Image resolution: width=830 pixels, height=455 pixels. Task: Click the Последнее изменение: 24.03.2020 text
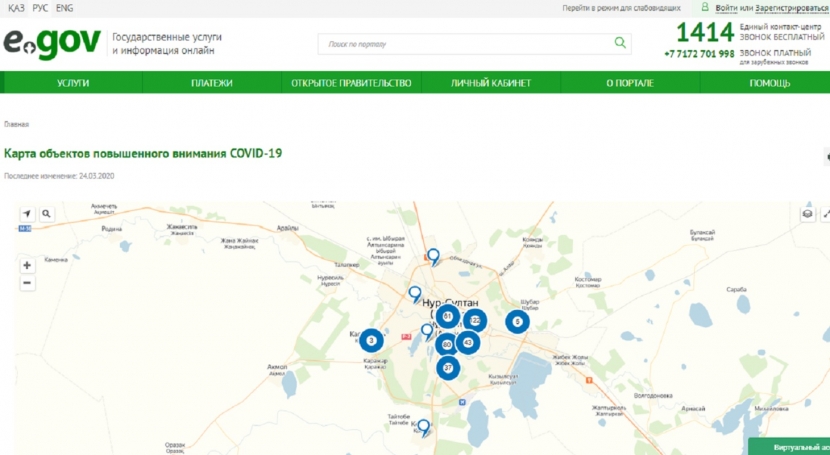[x=59, y=176]
